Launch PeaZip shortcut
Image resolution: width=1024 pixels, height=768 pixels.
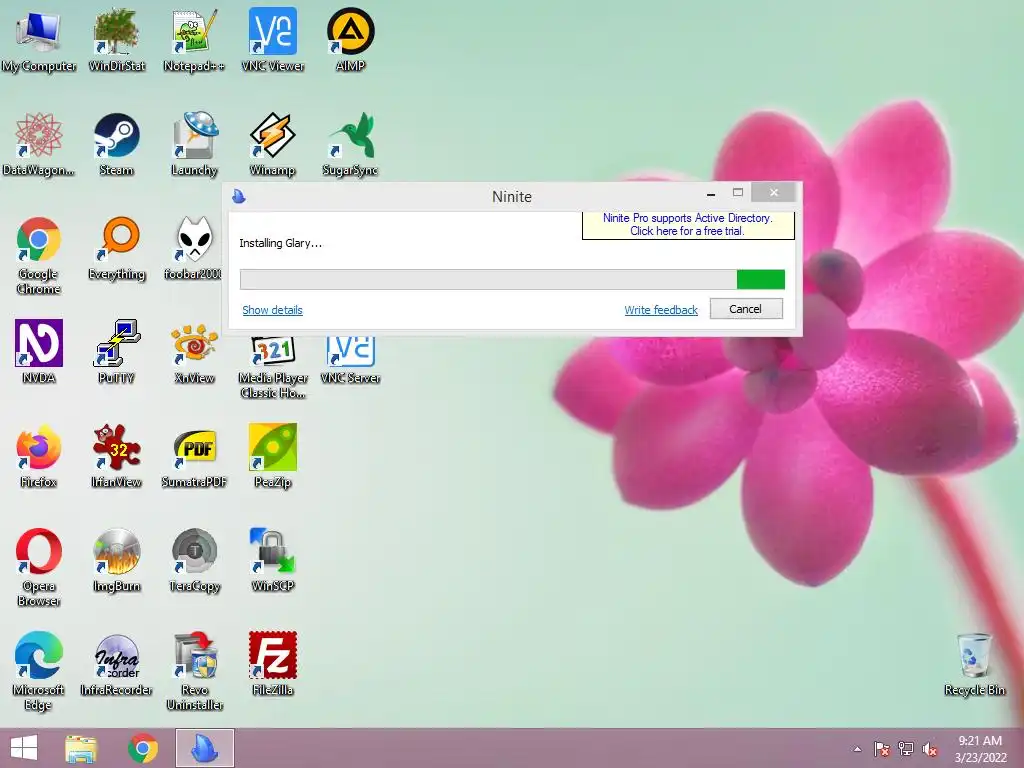coord(273,456)
